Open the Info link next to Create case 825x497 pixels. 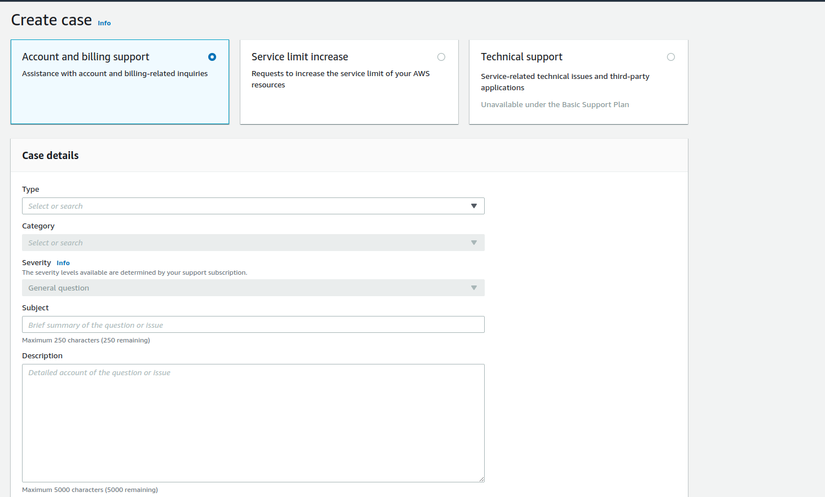pos(104,23)
